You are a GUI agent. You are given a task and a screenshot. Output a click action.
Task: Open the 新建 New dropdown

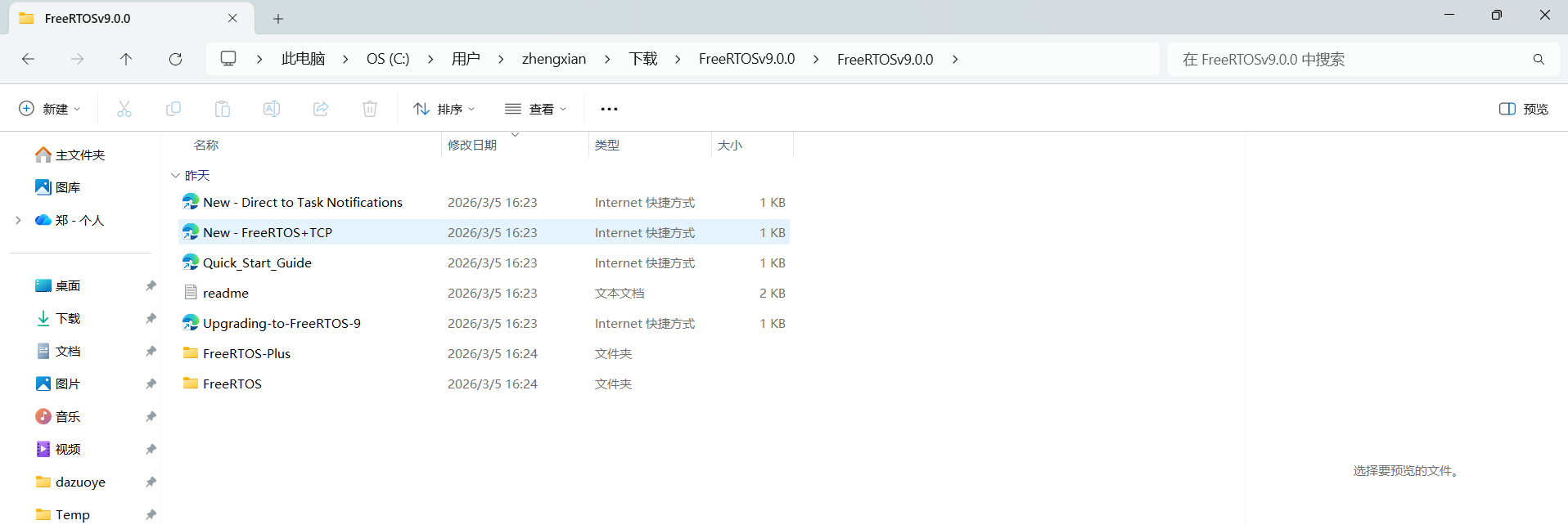tap(50, 109)
